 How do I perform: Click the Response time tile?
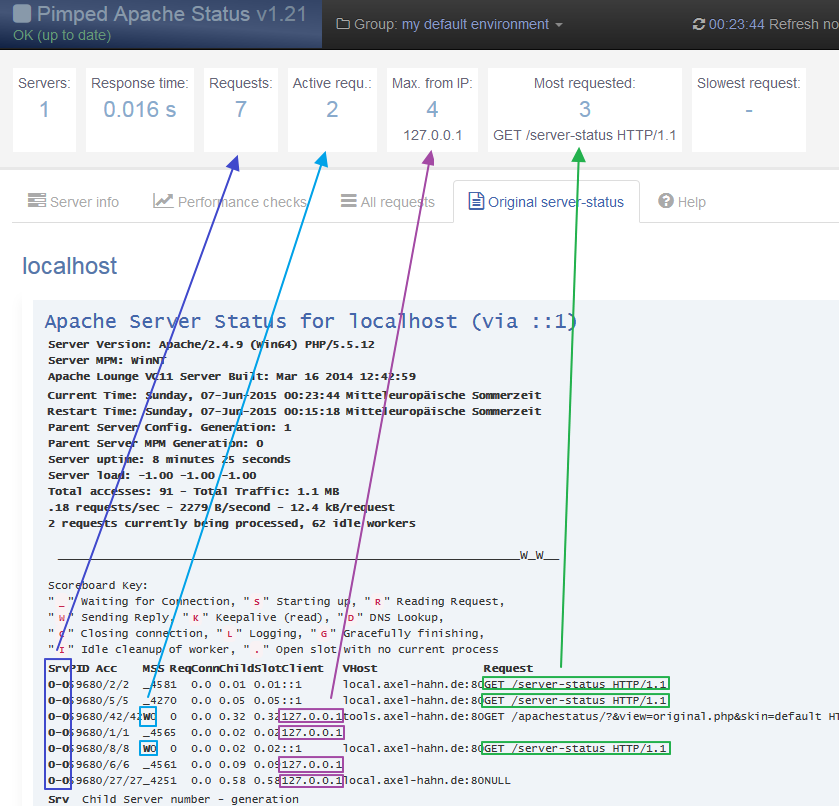click(140, 110)
